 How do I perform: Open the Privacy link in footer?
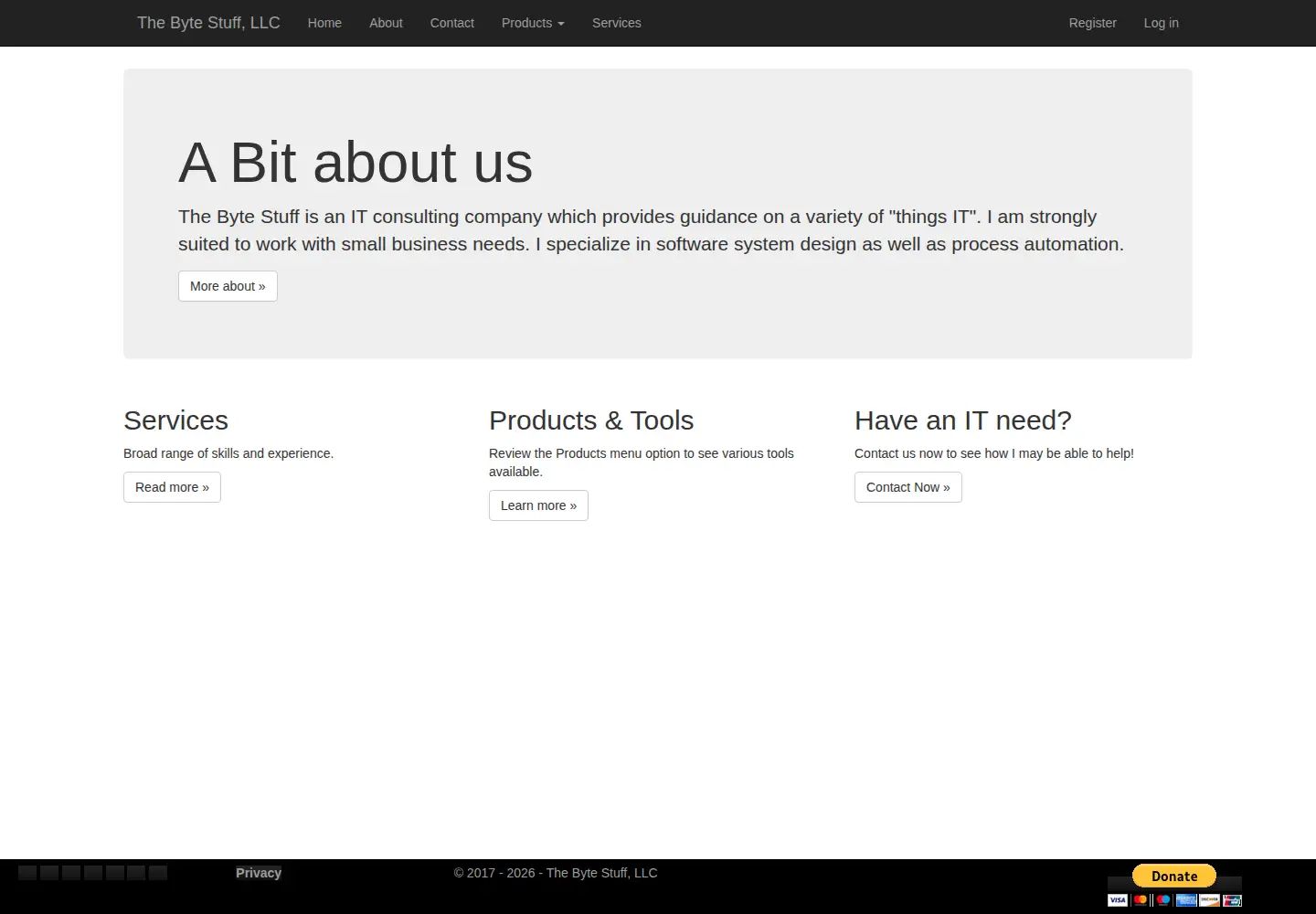tap(259, 873)
